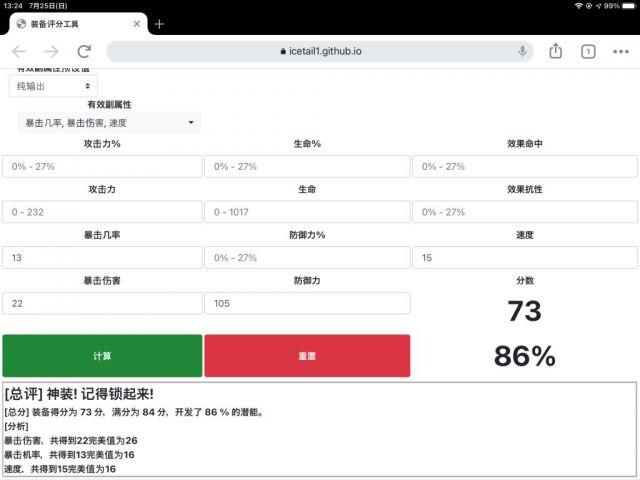This screenshot has width=640, height=480.
Task: Open the 纯输出 preset dropdown
Action: pyautogui.click(x=53, y=86)
